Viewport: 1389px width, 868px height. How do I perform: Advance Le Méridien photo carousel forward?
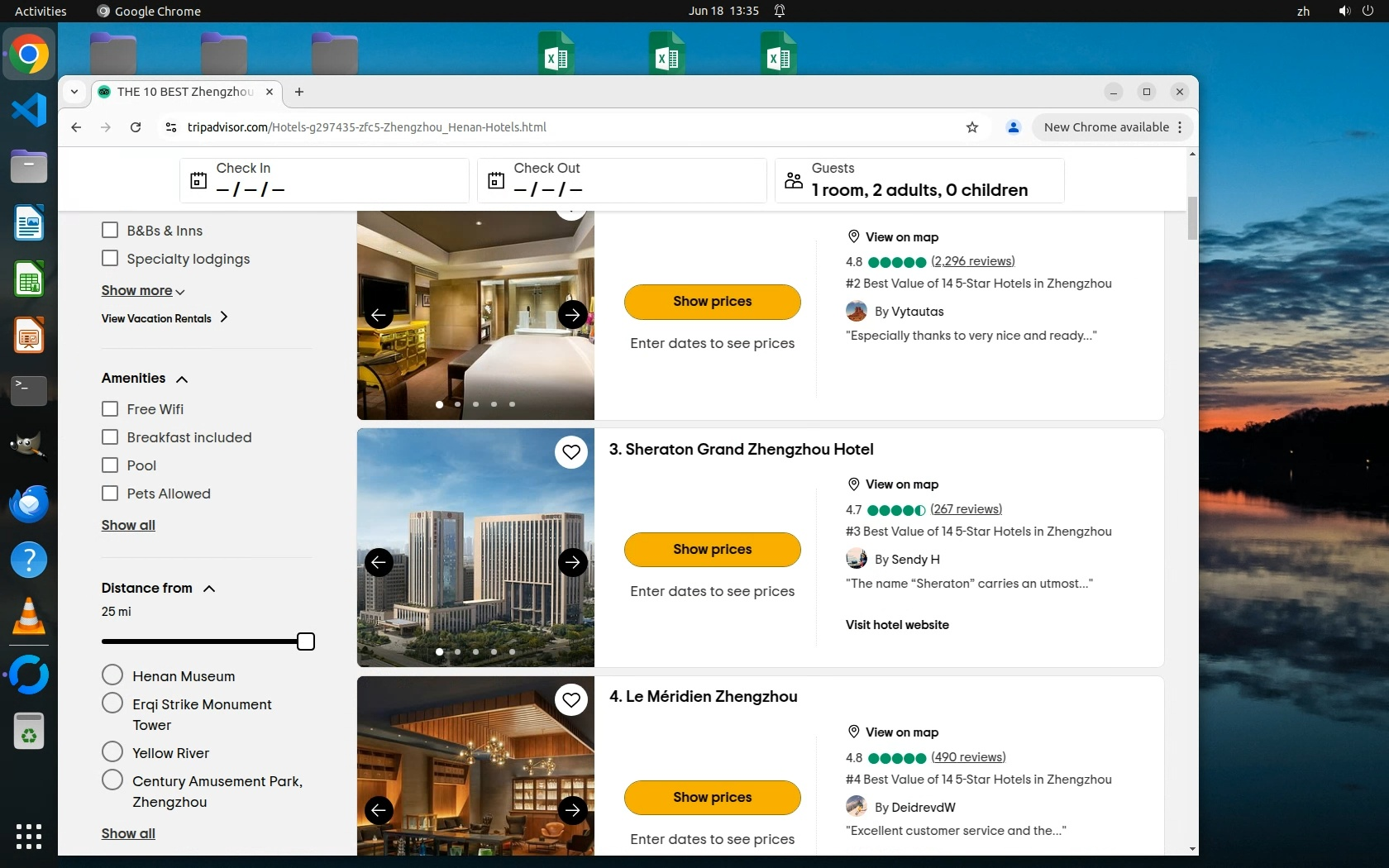(x=572, y=810)
